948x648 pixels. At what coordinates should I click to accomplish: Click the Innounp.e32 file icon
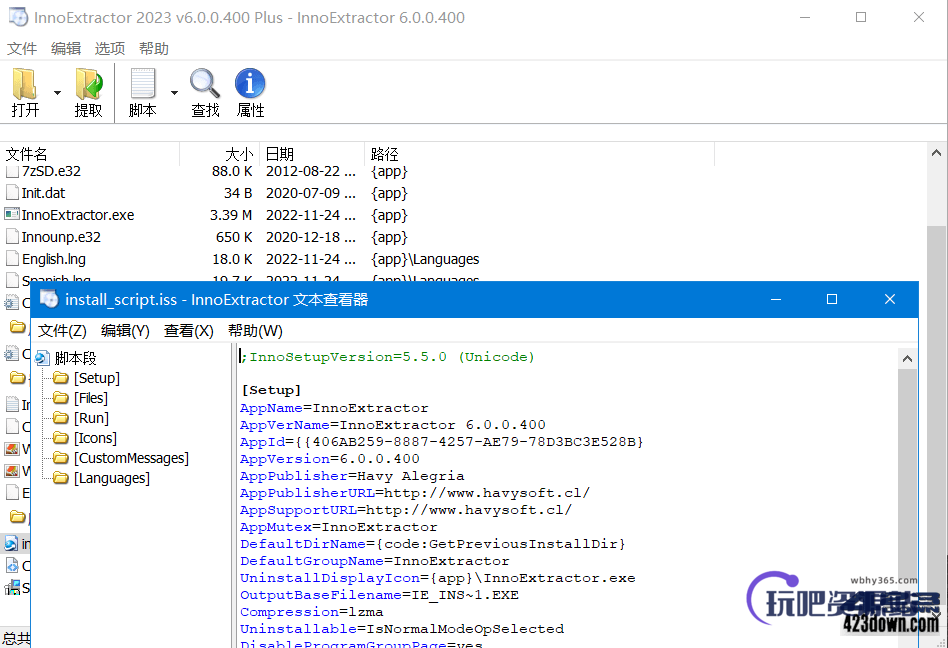(x=12, y=237)
